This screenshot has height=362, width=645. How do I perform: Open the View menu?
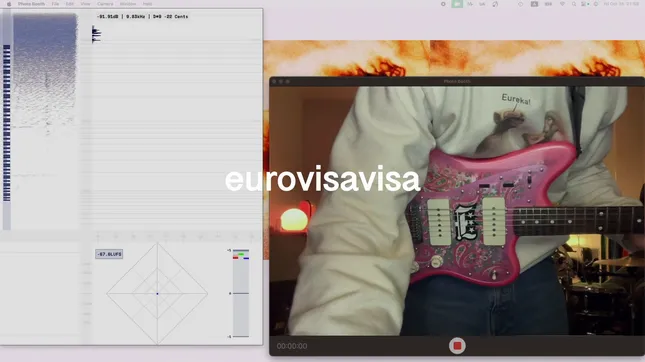coord(85,4)
